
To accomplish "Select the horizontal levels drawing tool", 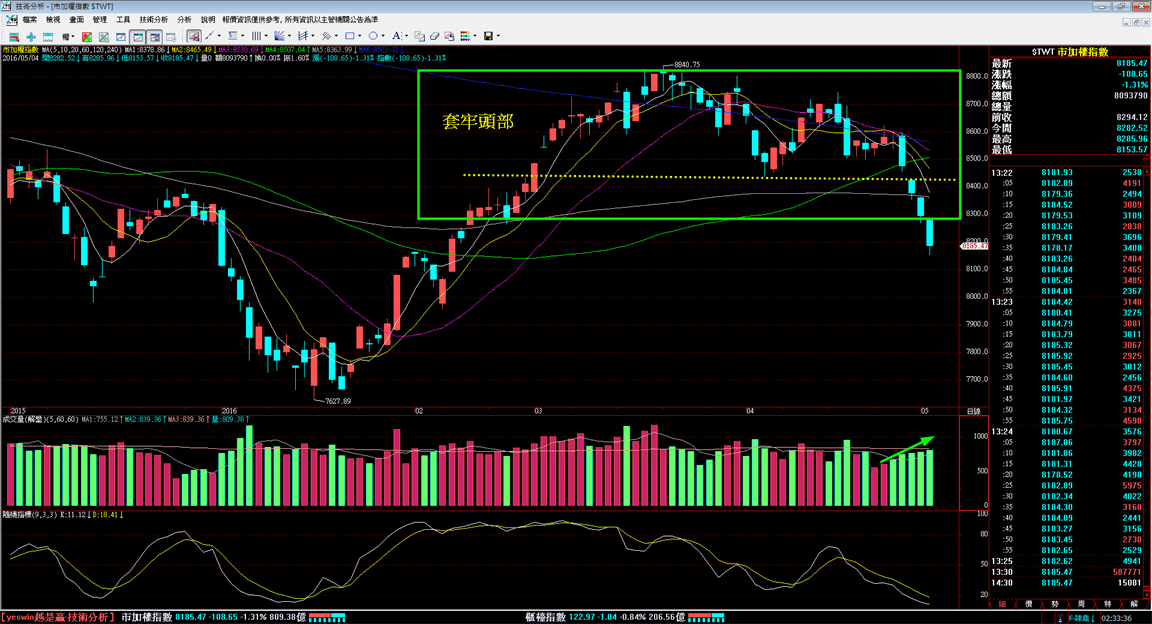I will tap(232, 36).
